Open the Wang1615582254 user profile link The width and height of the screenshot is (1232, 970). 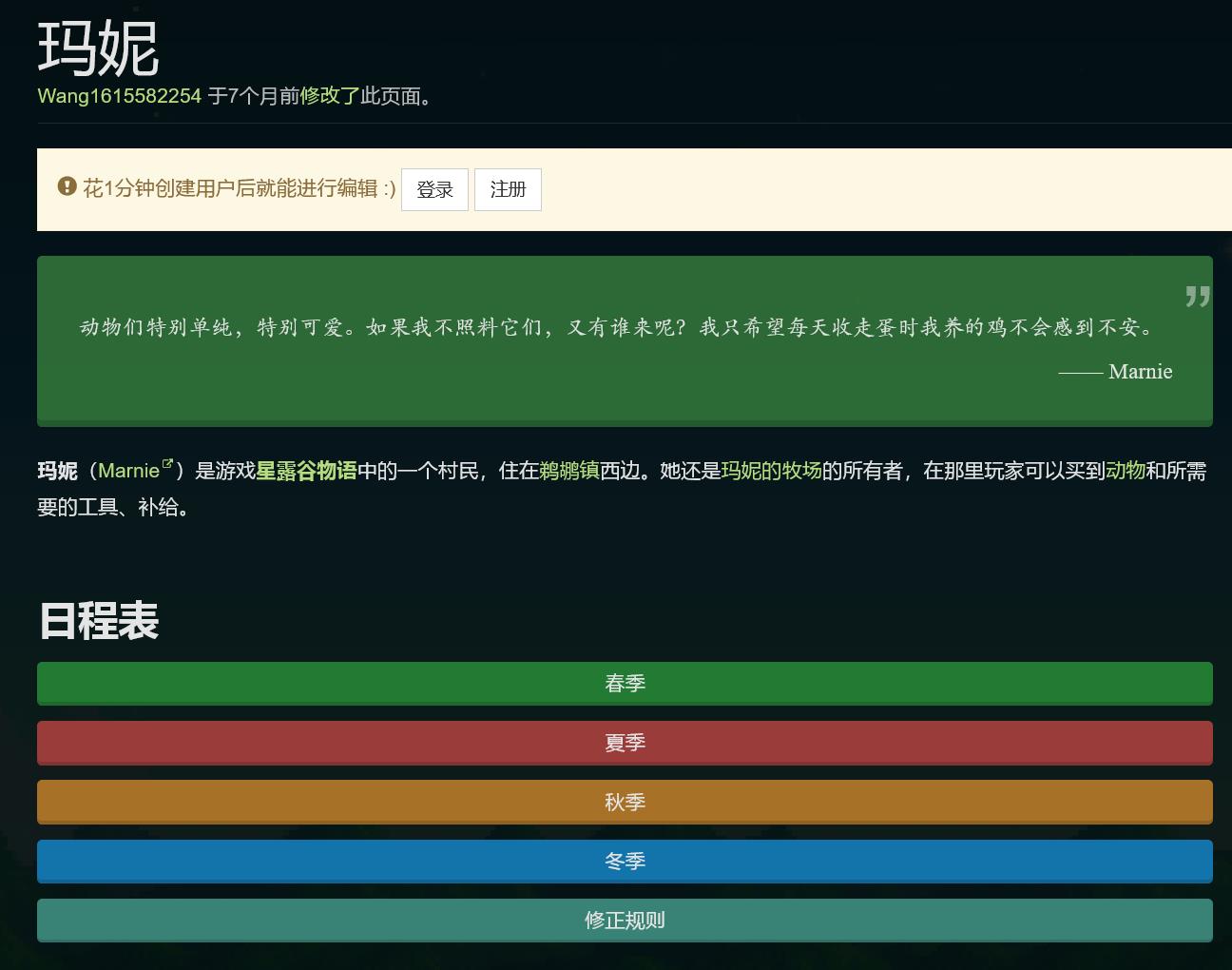(120, 96)
